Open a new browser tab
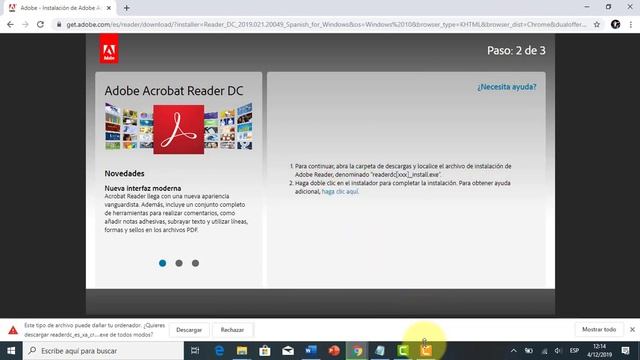The width and height of the screenshot is (640, 360). pos(127,8)
